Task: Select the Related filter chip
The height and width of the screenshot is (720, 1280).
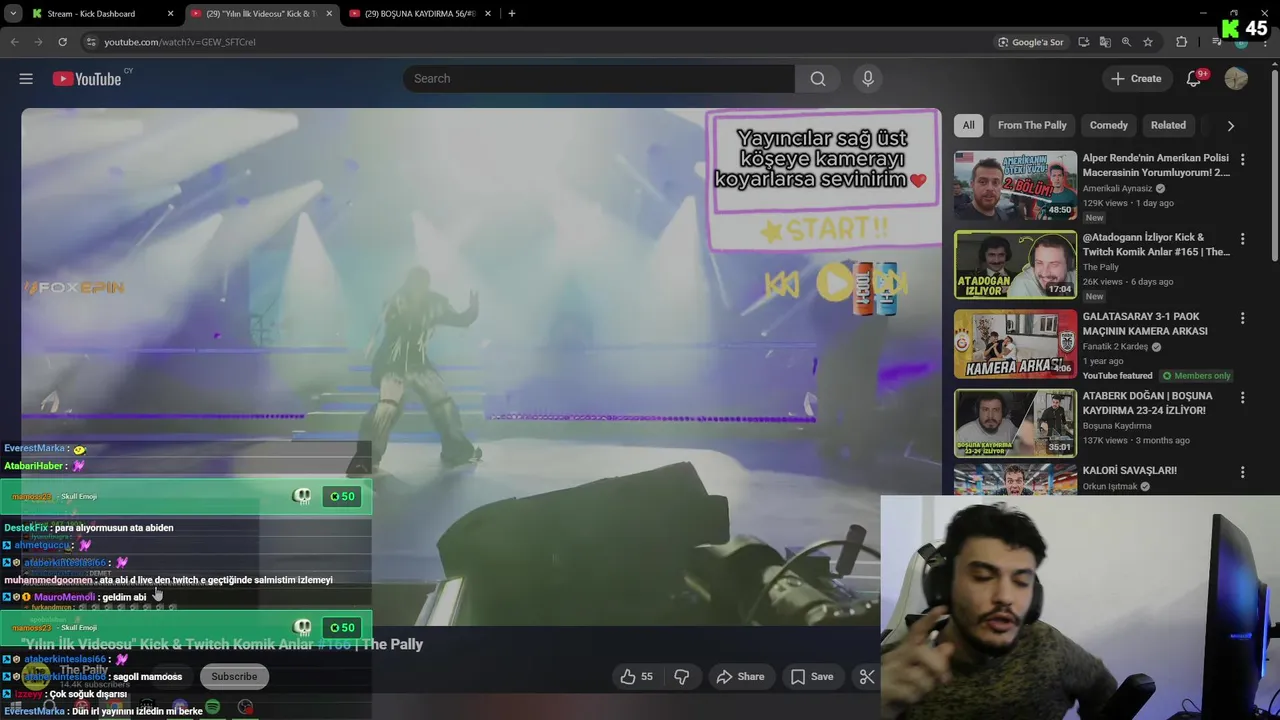Action: click(1168, 125)
